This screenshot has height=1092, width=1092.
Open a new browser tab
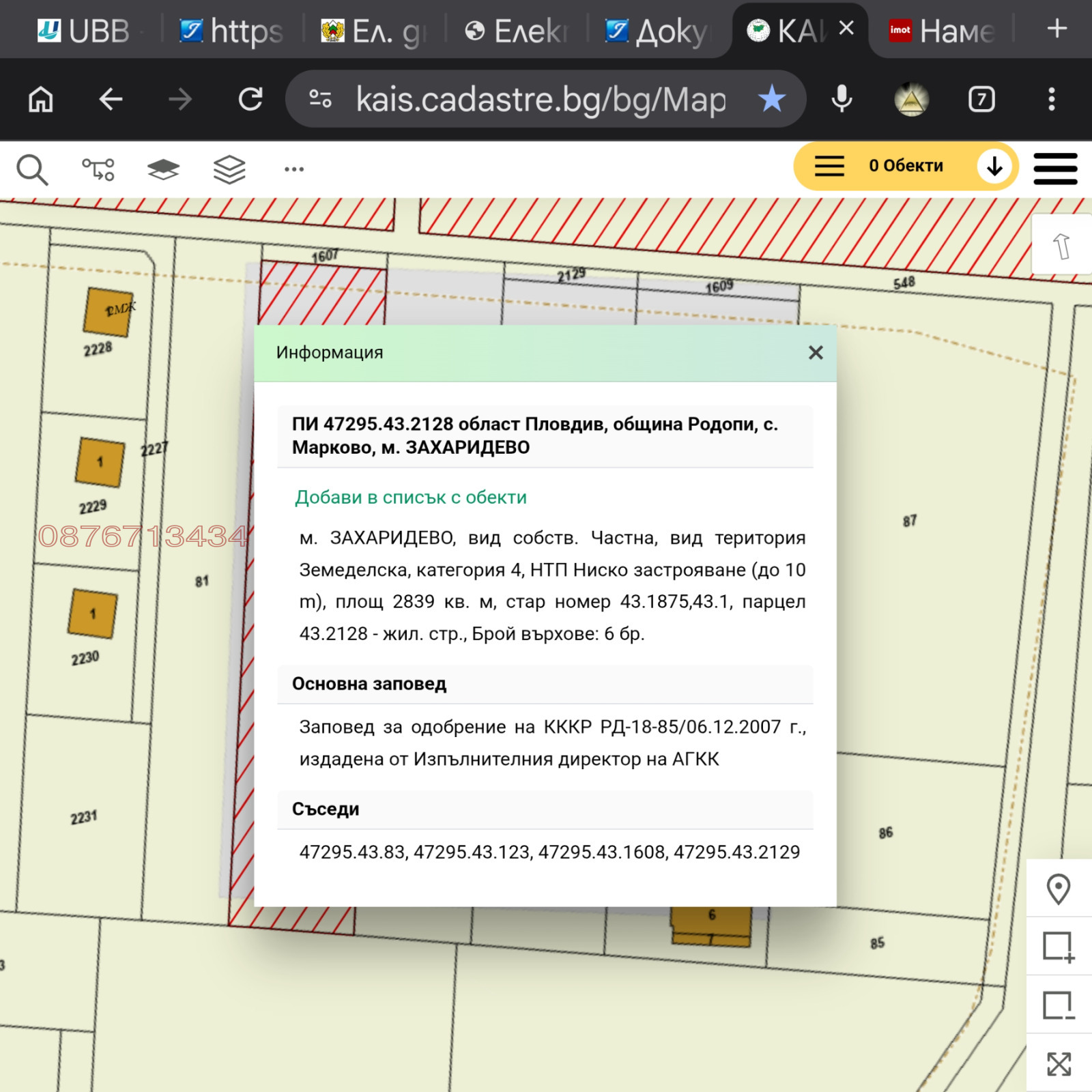pos(1057,29)
